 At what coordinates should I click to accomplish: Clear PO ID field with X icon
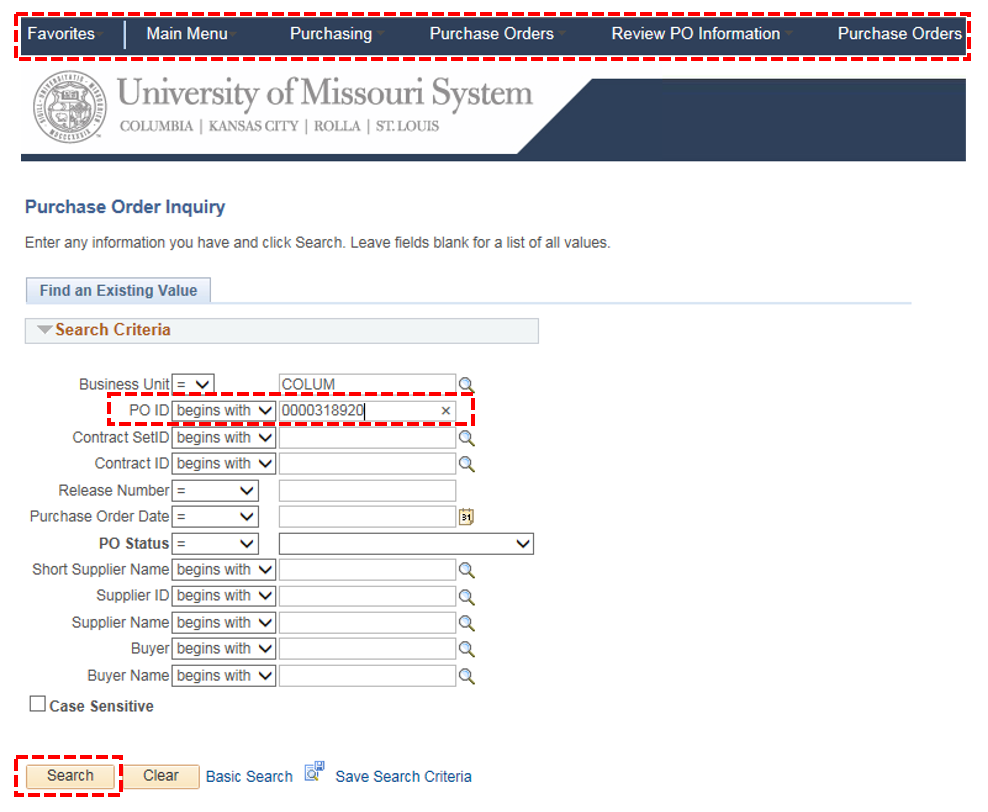(445, 411)
